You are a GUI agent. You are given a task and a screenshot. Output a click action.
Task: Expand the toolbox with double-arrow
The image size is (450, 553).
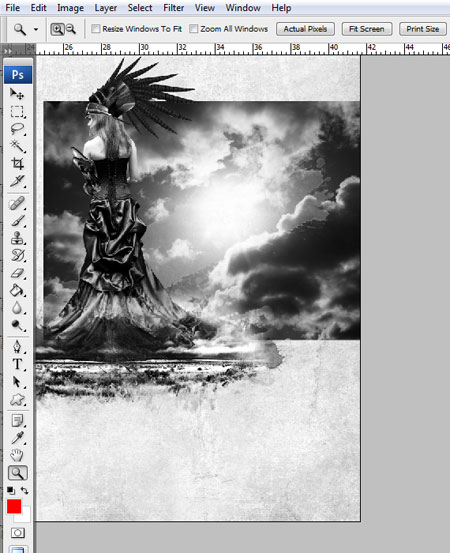(x=8, y=51)
